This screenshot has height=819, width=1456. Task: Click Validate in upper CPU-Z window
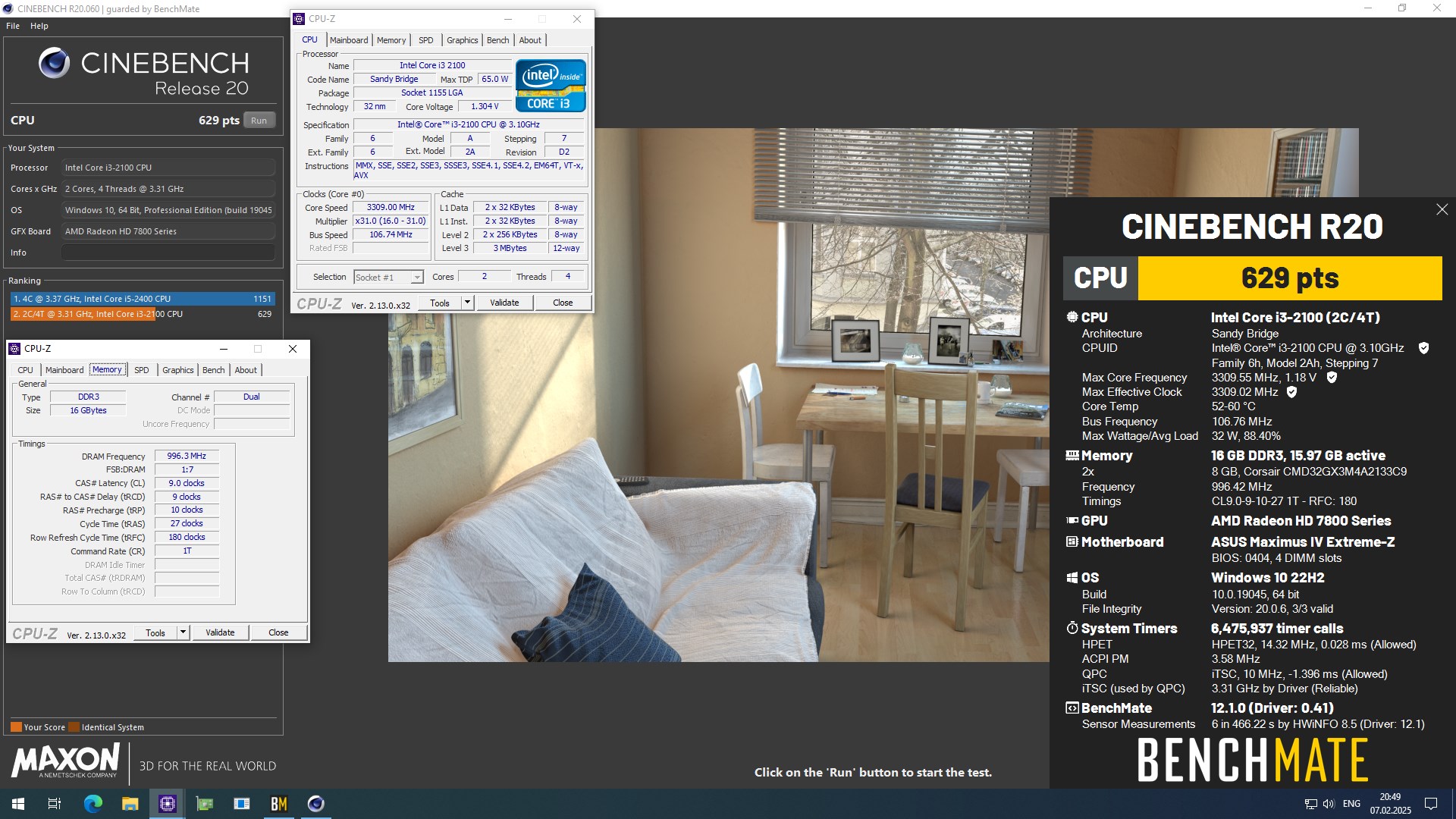[504, 303]
